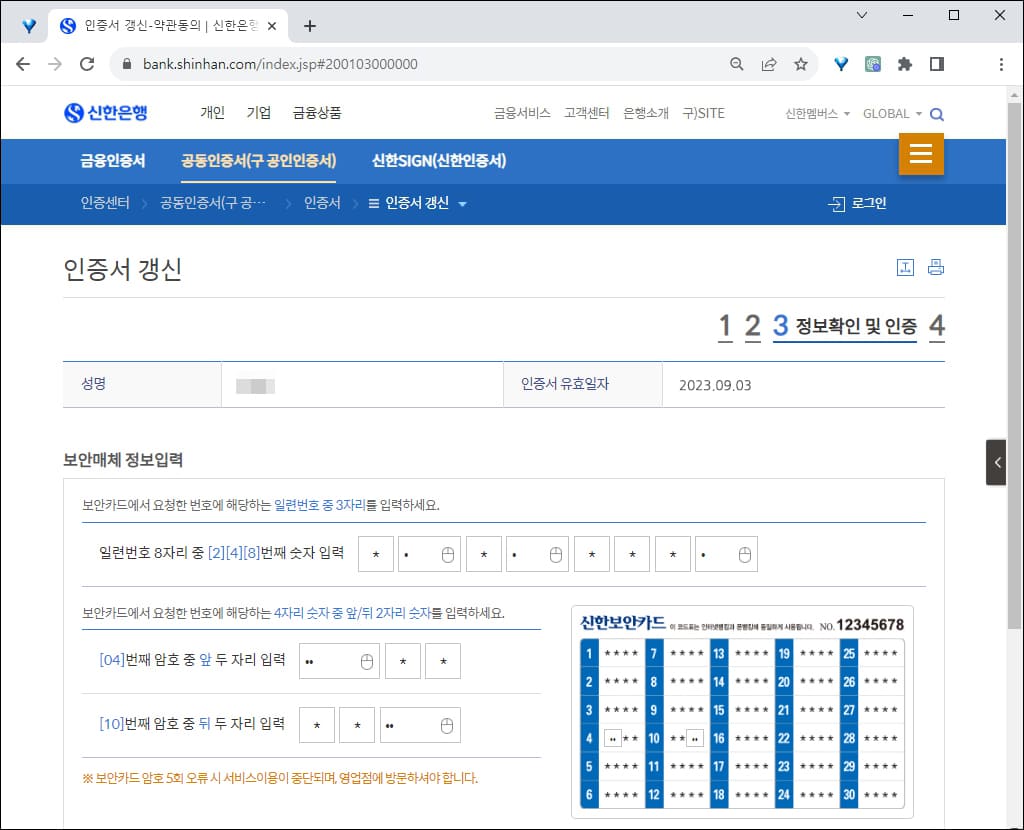1024x830 pixels.
Task: Click the address bar bookmark star
Action: click(800, 62)
